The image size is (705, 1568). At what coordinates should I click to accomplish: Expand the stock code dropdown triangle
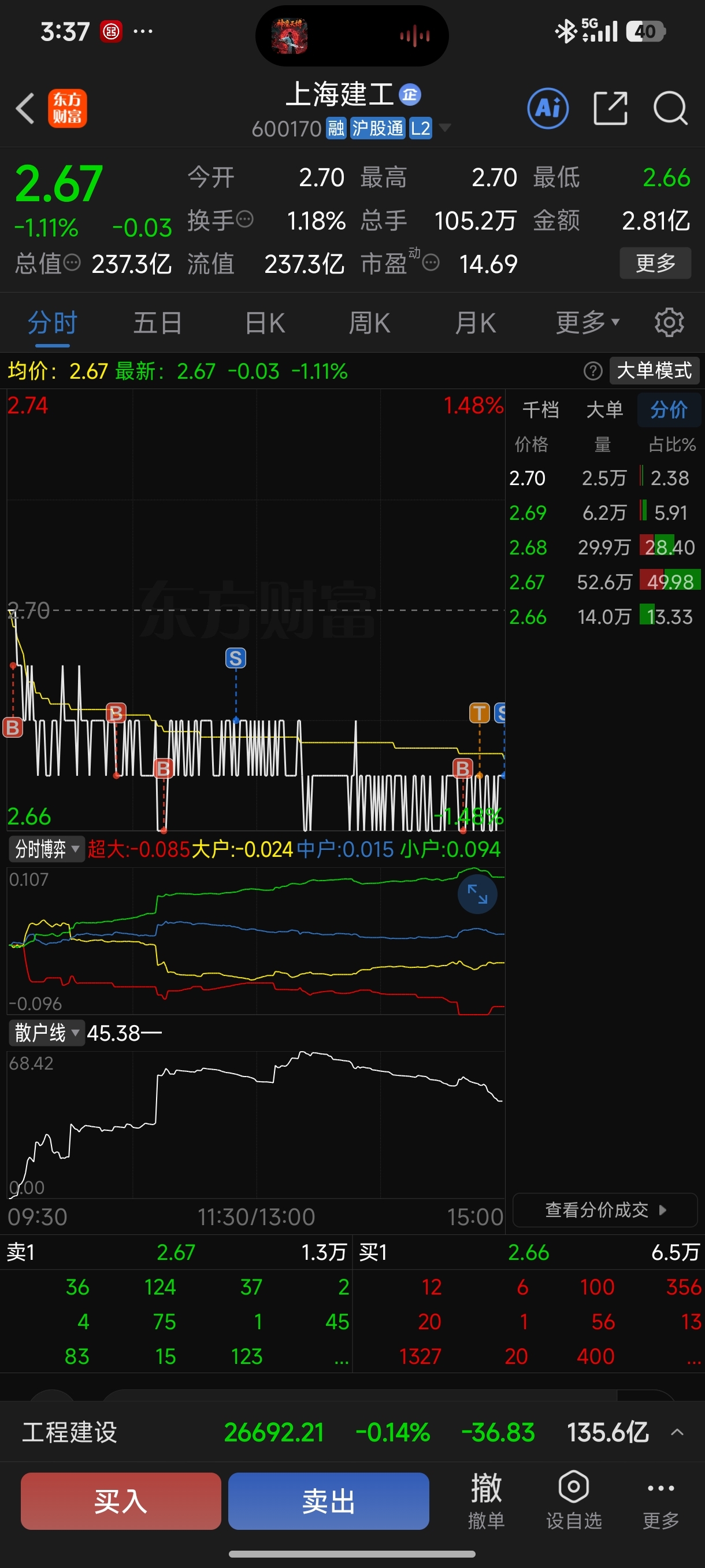[x=446, y=128]
